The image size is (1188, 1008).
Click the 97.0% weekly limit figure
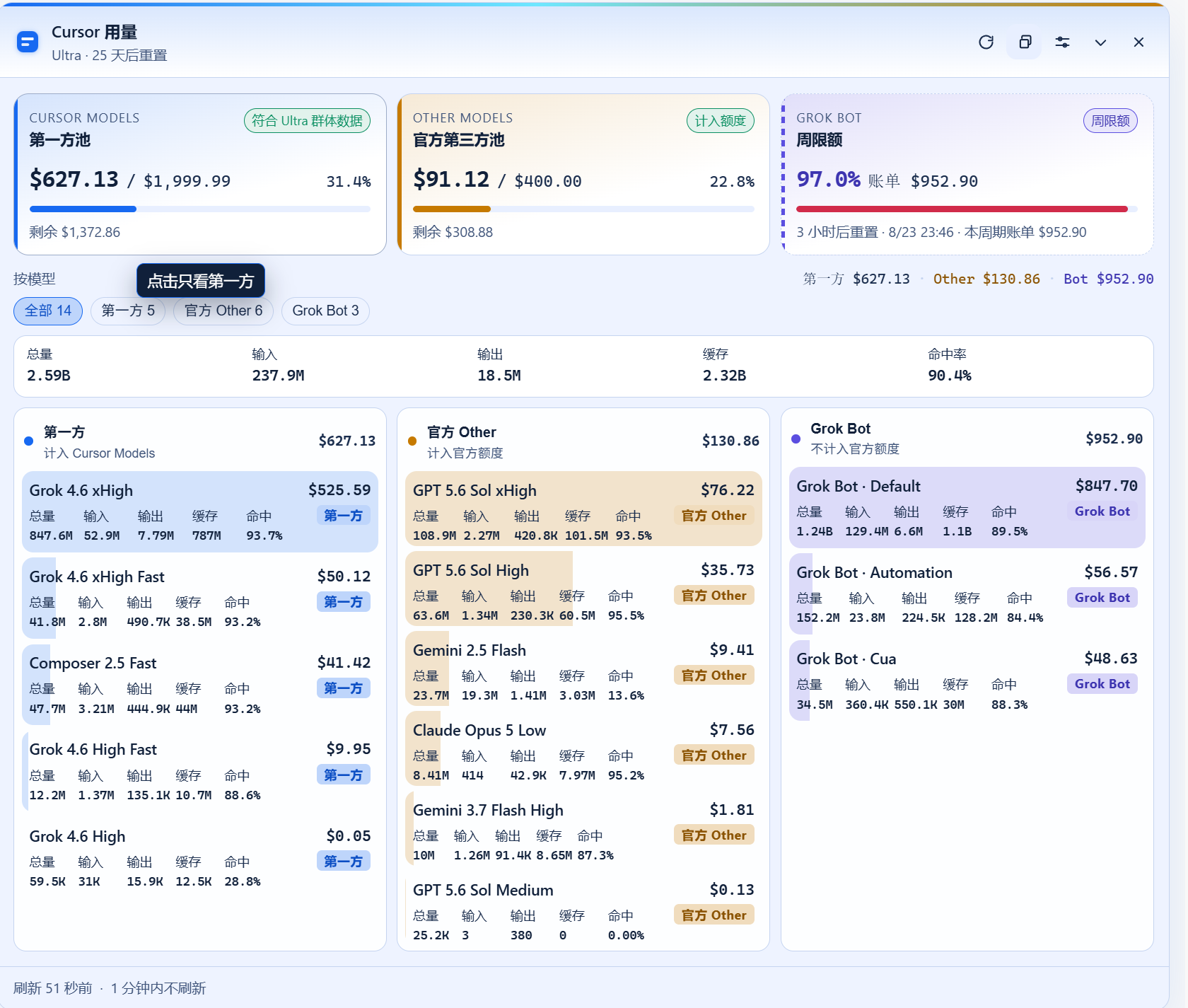(828, 180)
